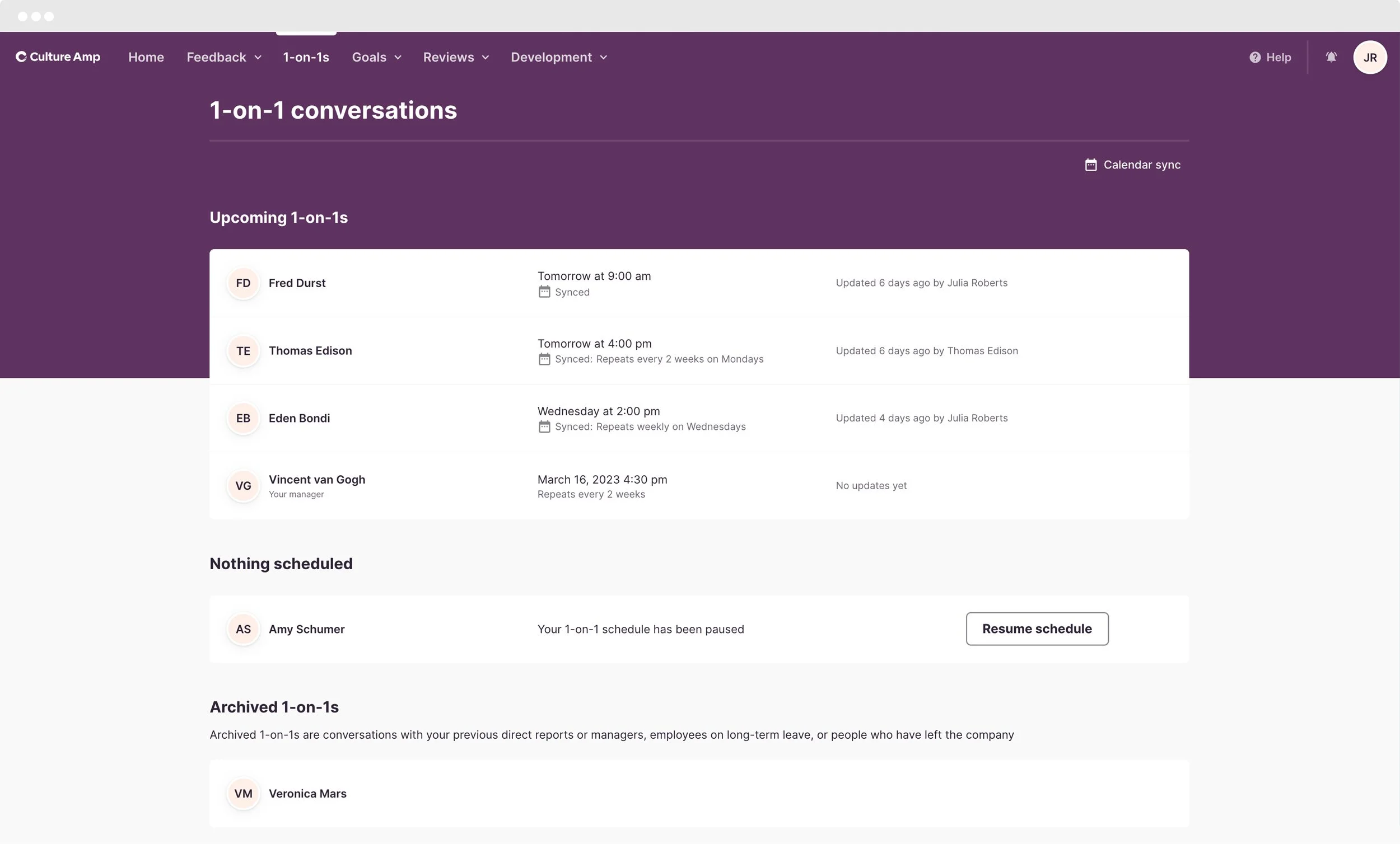Open the notifications bell

pos(1331,57)
